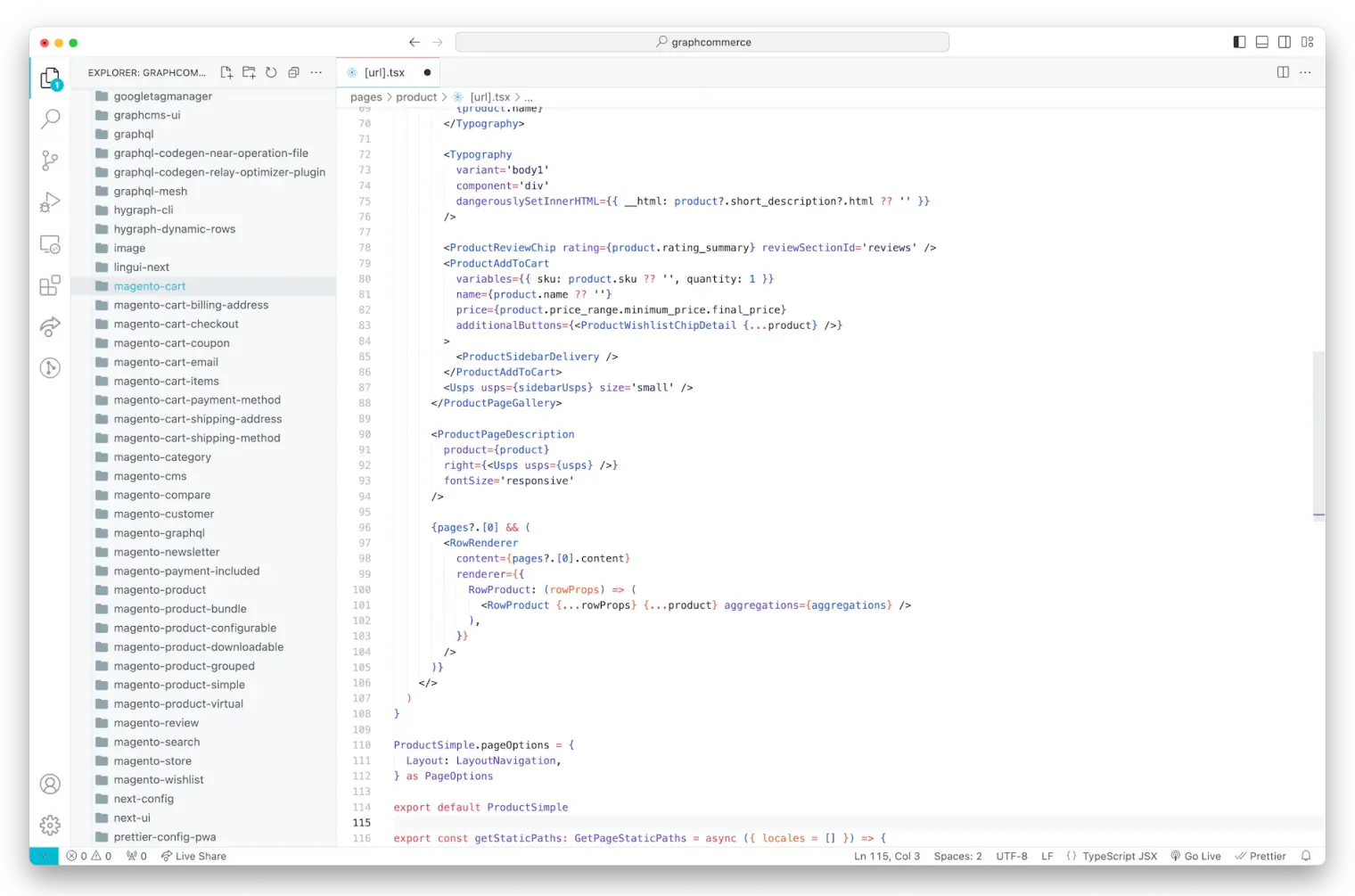Expand the magento-cart folder
The image size is (1355, 896).
(x=149, y=285)
